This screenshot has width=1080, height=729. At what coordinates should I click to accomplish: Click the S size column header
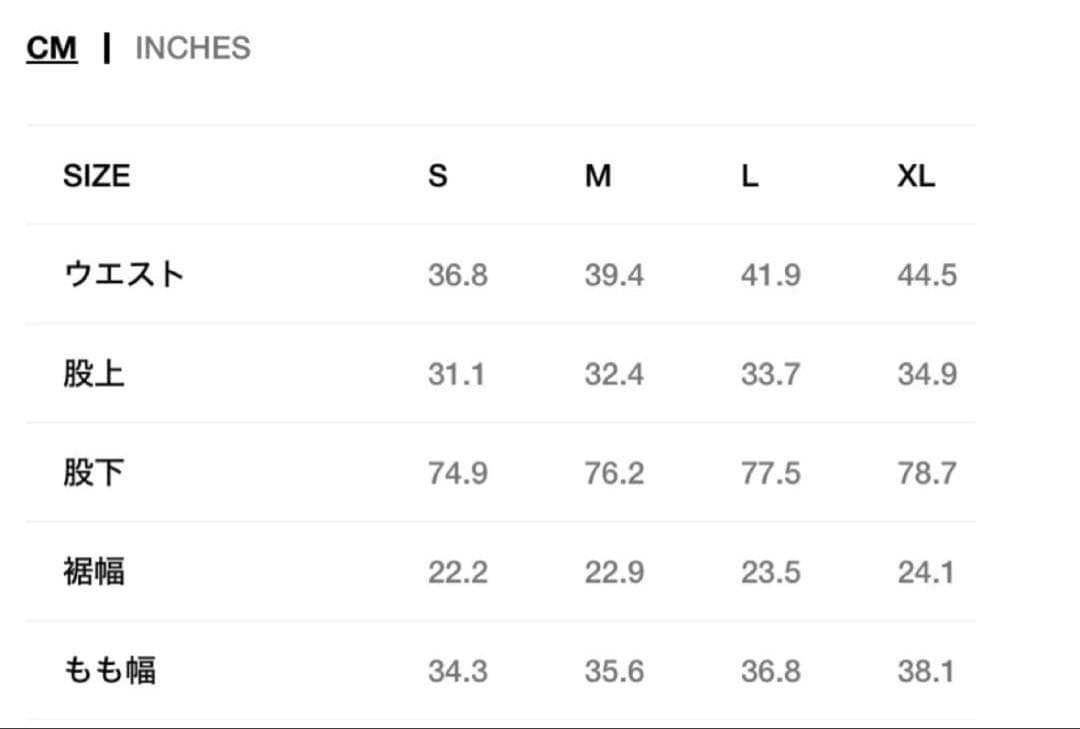[438, 176]
